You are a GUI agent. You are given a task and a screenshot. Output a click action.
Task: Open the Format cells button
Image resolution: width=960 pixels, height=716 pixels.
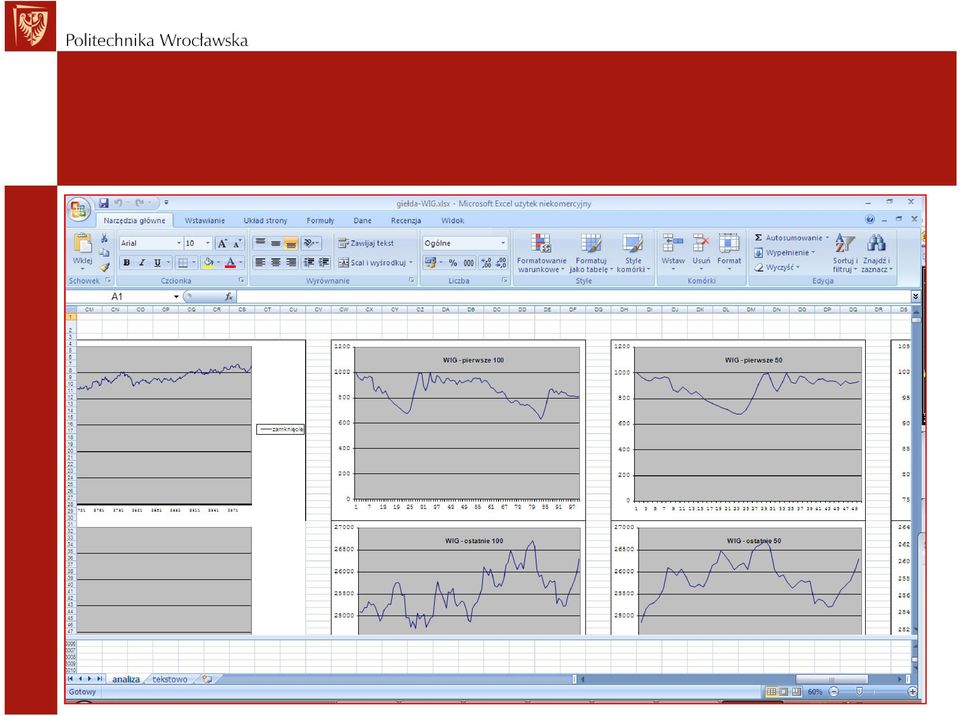pyautogui.click(x=729, y=252)
